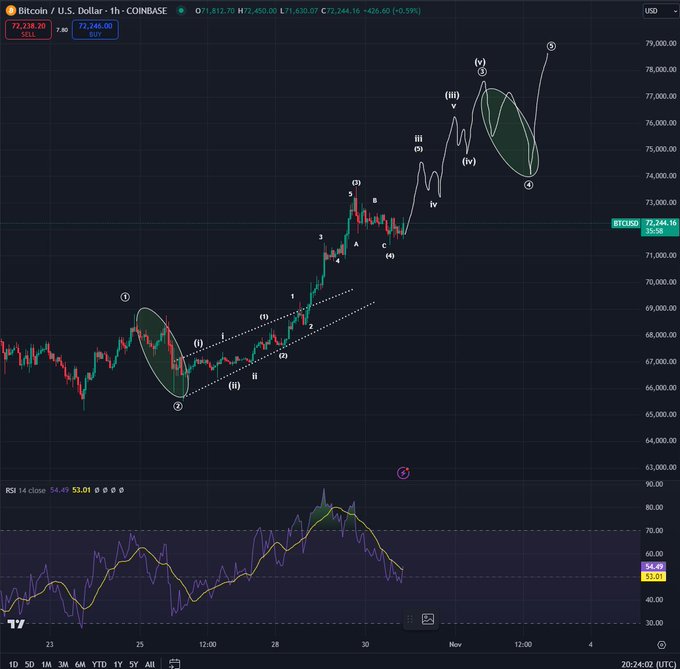The width and height of the screenshot is (680, 669).
Task: Open the go-to-date calendar icon
Action: click(174, 663)
